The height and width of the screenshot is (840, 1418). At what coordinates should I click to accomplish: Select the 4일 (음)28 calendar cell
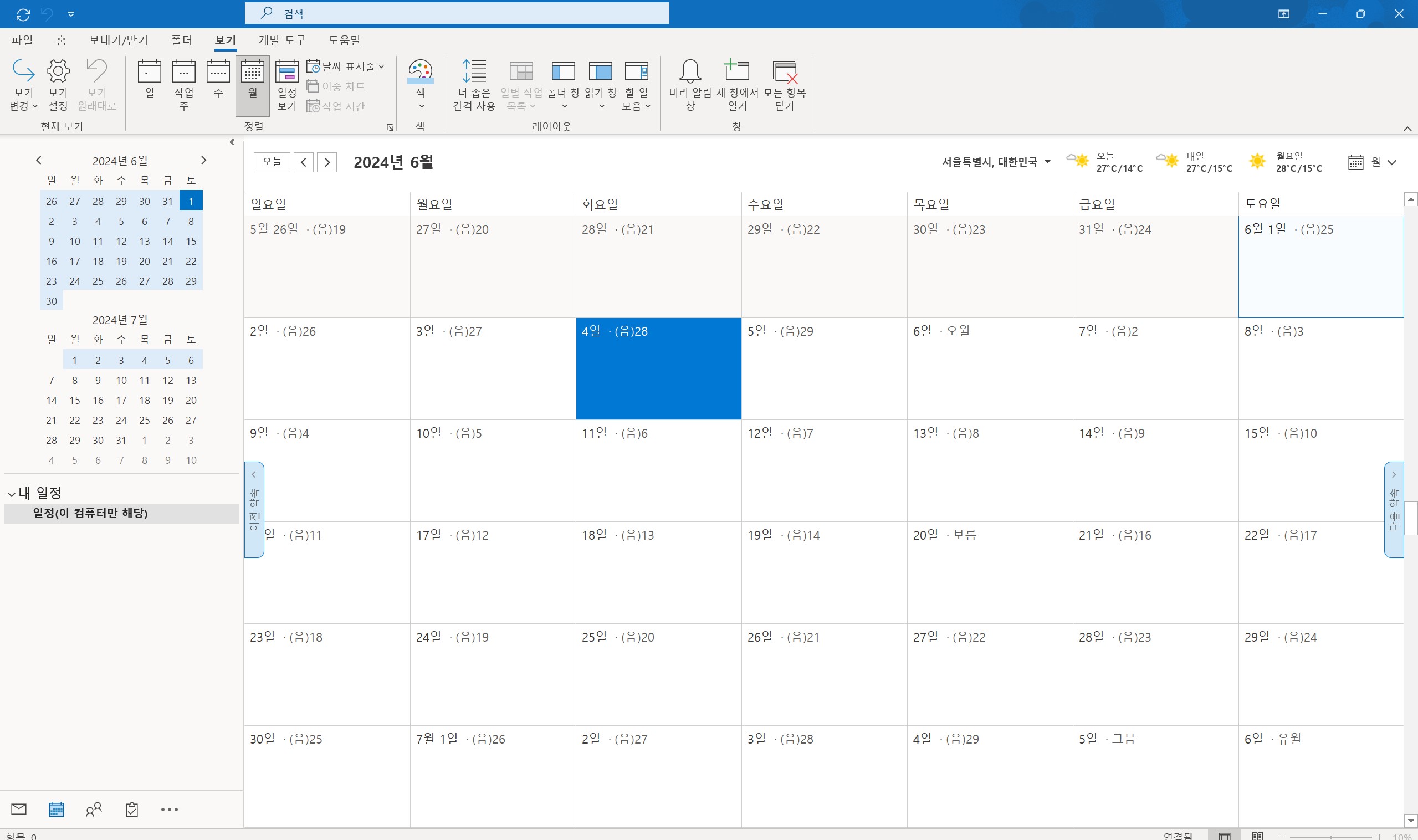pos(658,368)
